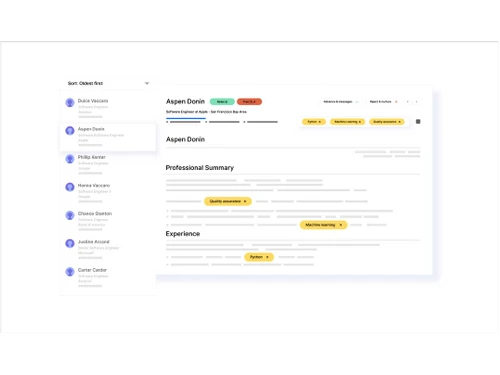Open the Justine Arcand candidate name
Viewport: 500px width, 375px height.
[x=93, y=242]
